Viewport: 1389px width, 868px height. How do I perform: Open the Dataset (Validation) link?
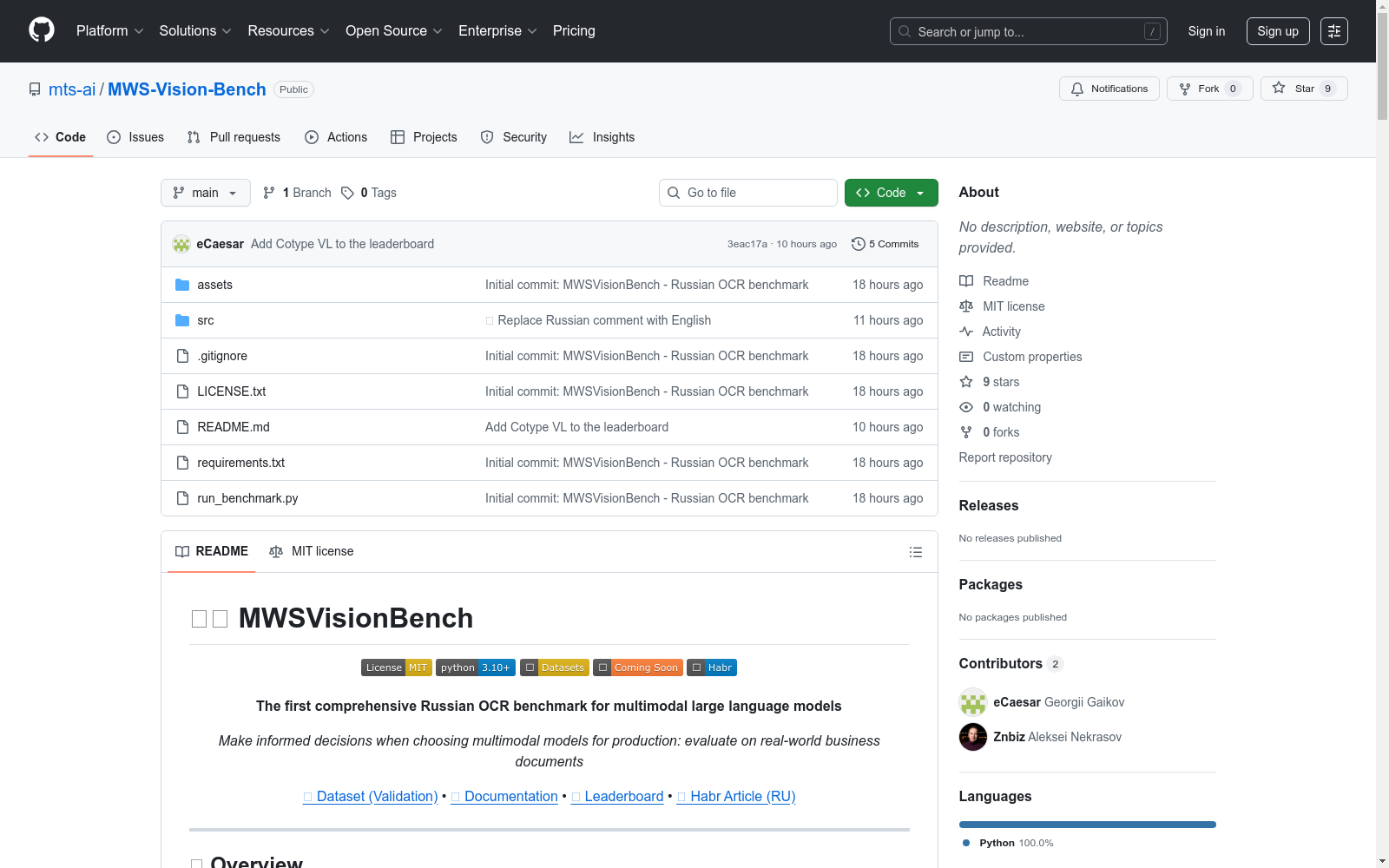click(371, 797)
